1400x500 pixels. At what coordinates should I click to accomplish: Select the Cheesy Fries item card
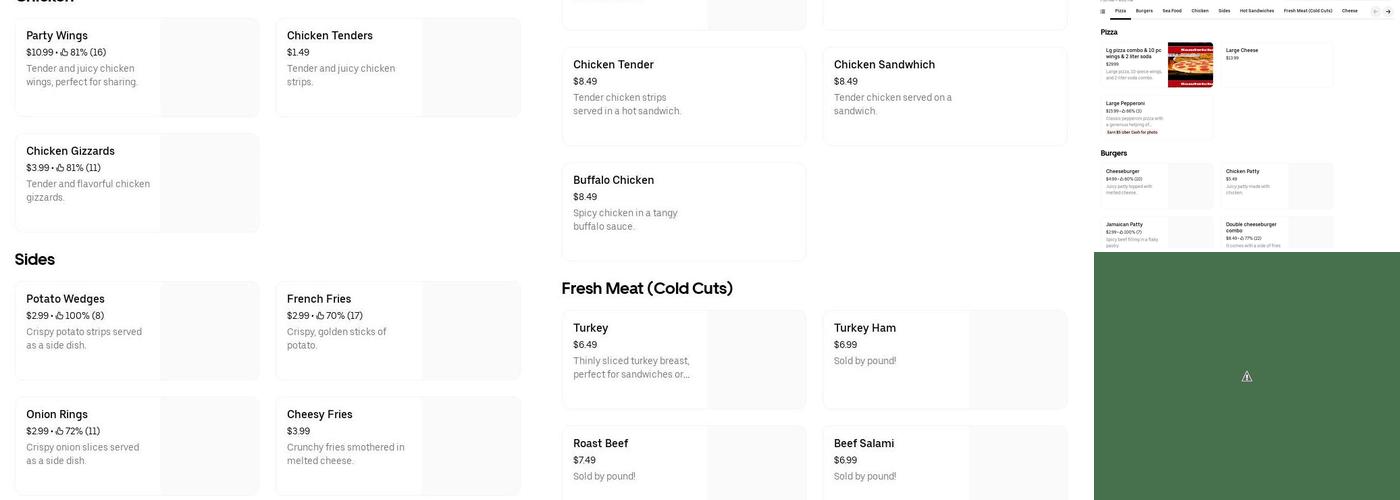tap(397, 446)
